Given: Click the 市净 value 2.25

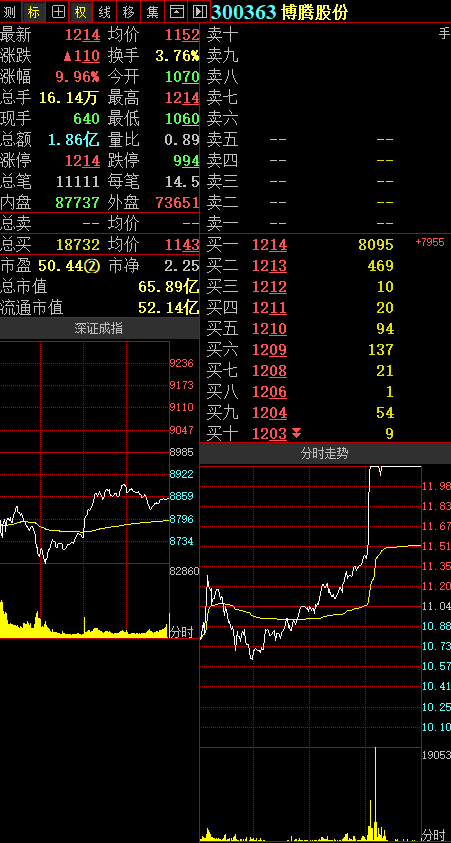Looking at the screenshot, I should coord(182,266).
